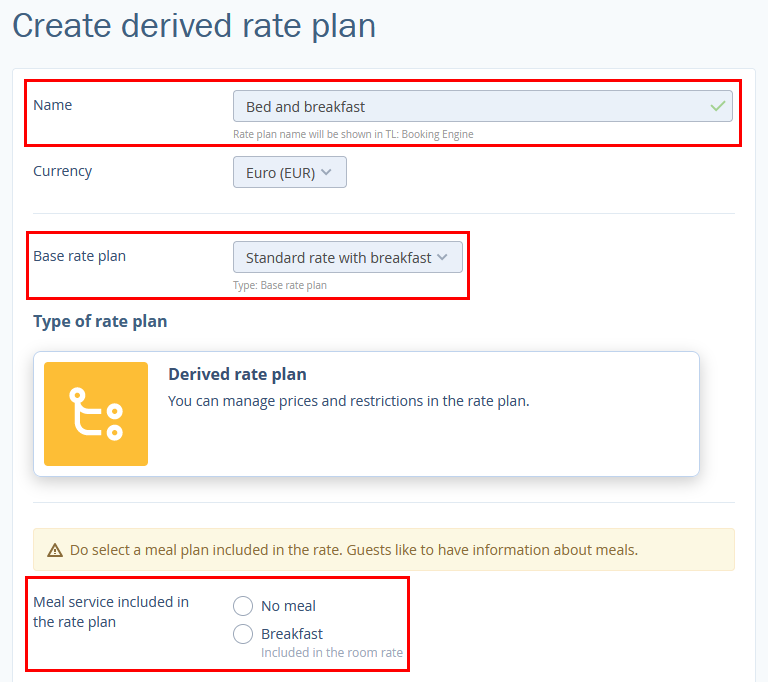
Task: Click the chevron arrow on the Base rate plan dropdown
Action: [x=444, y=257]
